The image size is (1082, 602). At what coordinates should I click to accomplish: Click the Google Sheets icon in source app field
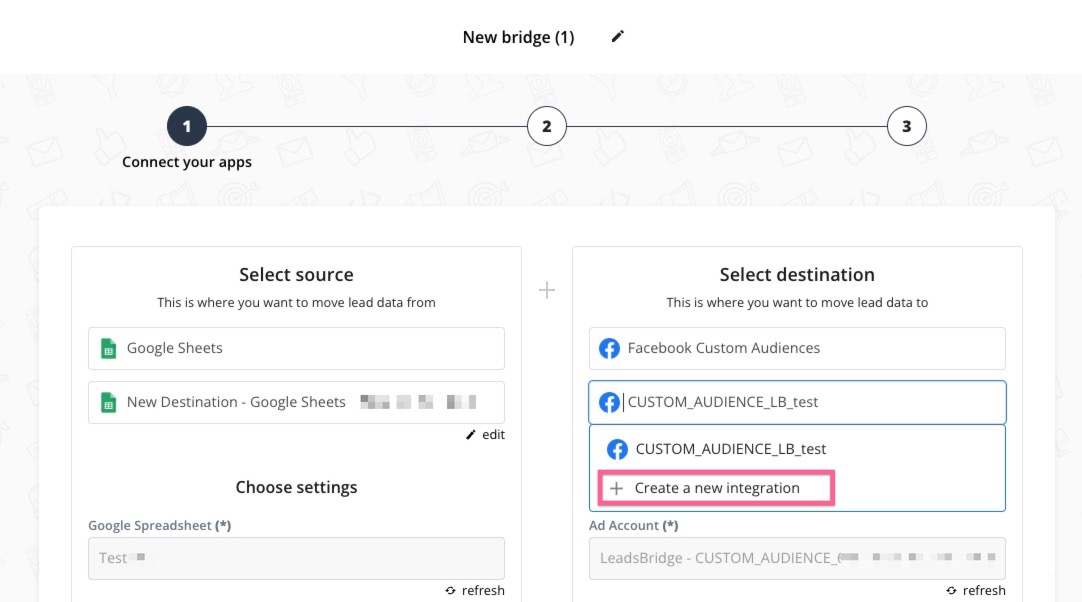click(x=108, y=349)
